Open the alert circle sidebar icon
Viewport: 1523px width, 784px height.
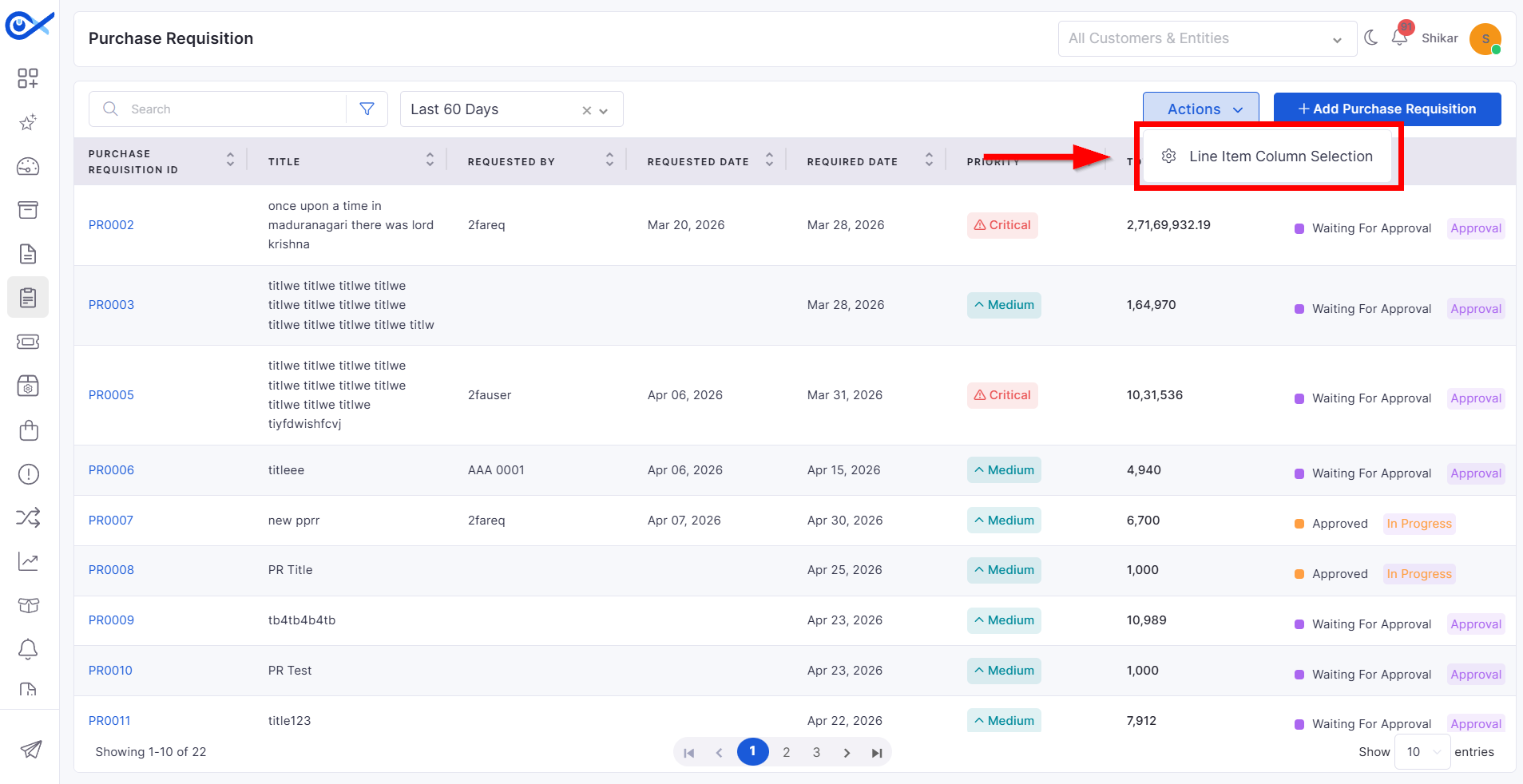tap(28, 474)
